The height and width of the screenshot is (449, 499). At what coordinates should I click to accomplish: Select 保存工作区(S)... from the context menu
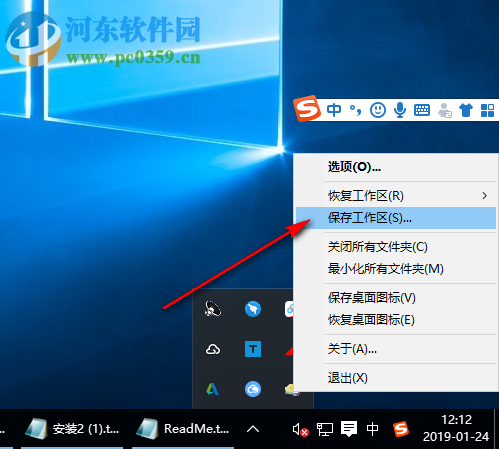[396, 218]
